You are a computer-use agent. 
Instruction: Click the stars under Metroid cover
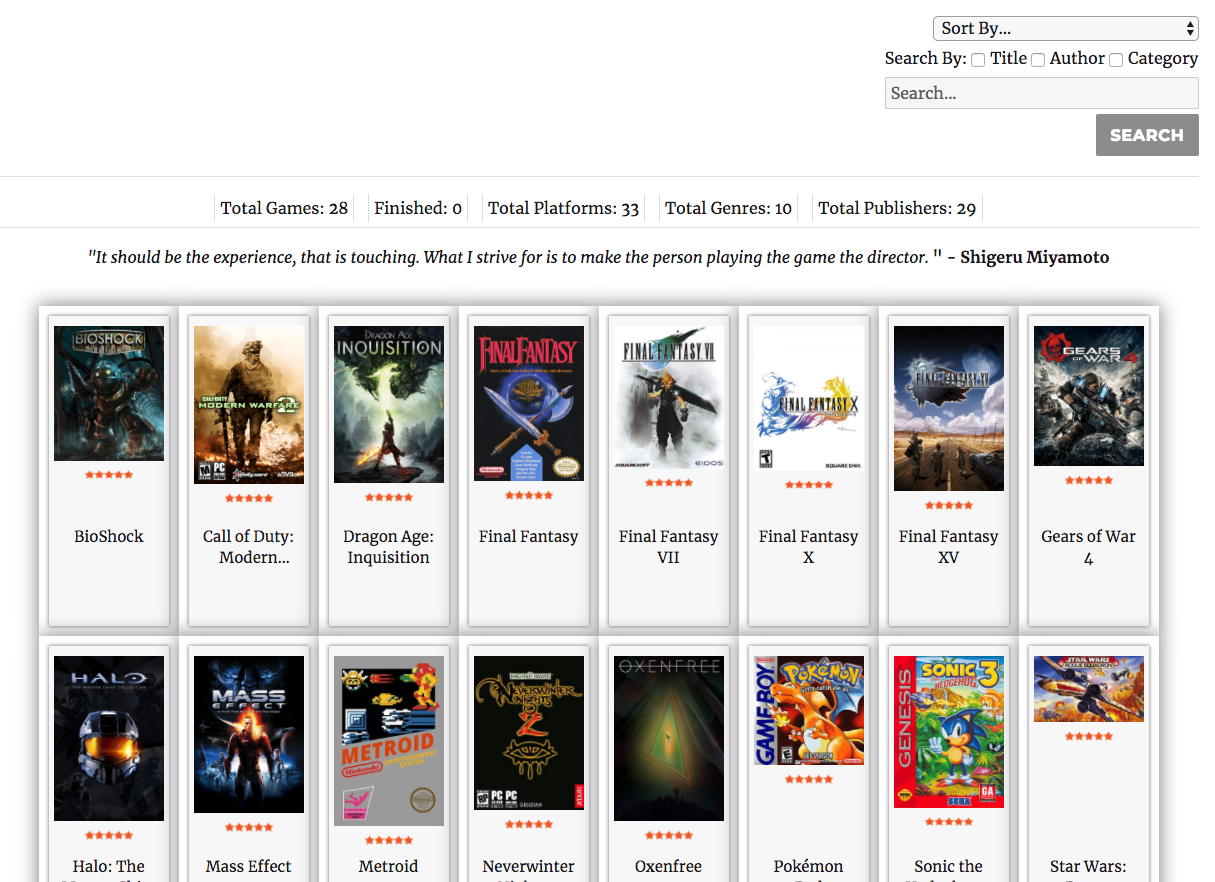pyautogui.click(x=389, y=841)
